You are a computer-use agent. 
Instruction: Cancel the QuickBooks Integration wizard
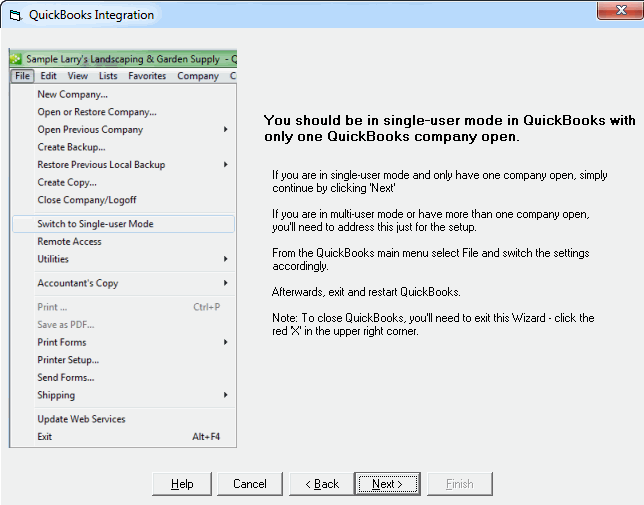pos(250,484)
